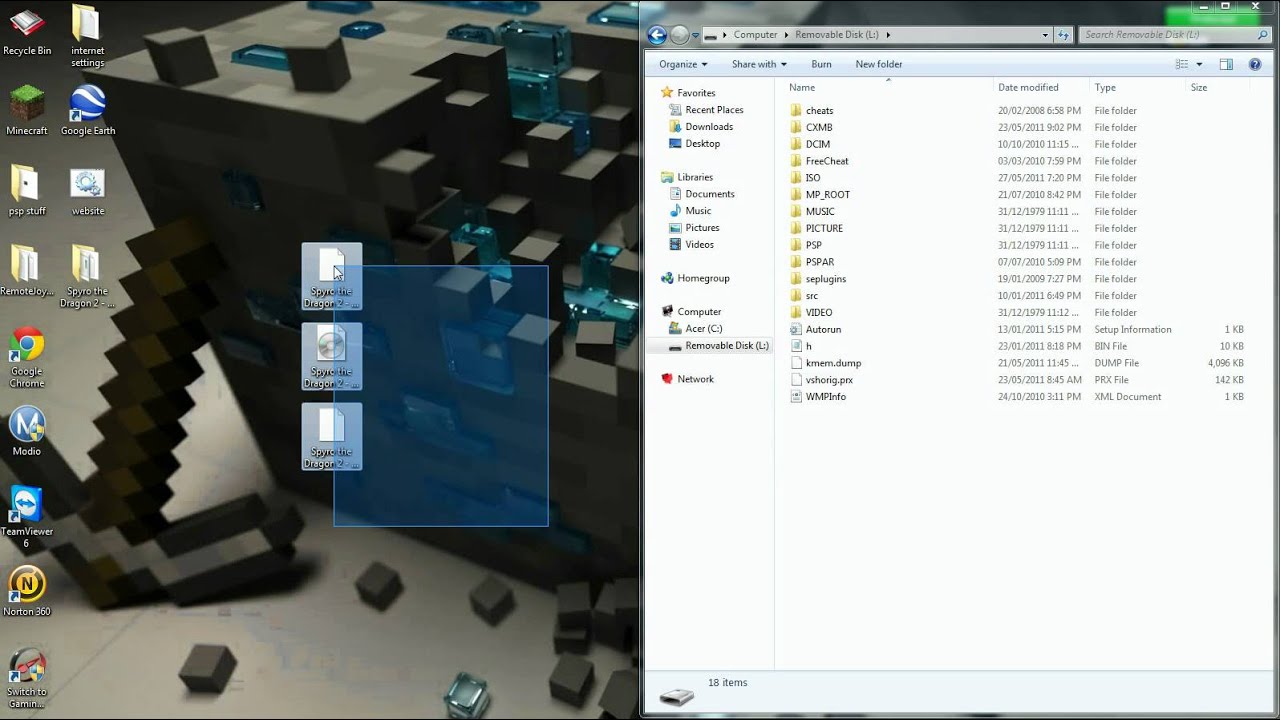
Task: Click the Homegroup icon in navigation pane
Action: point(667,278)
